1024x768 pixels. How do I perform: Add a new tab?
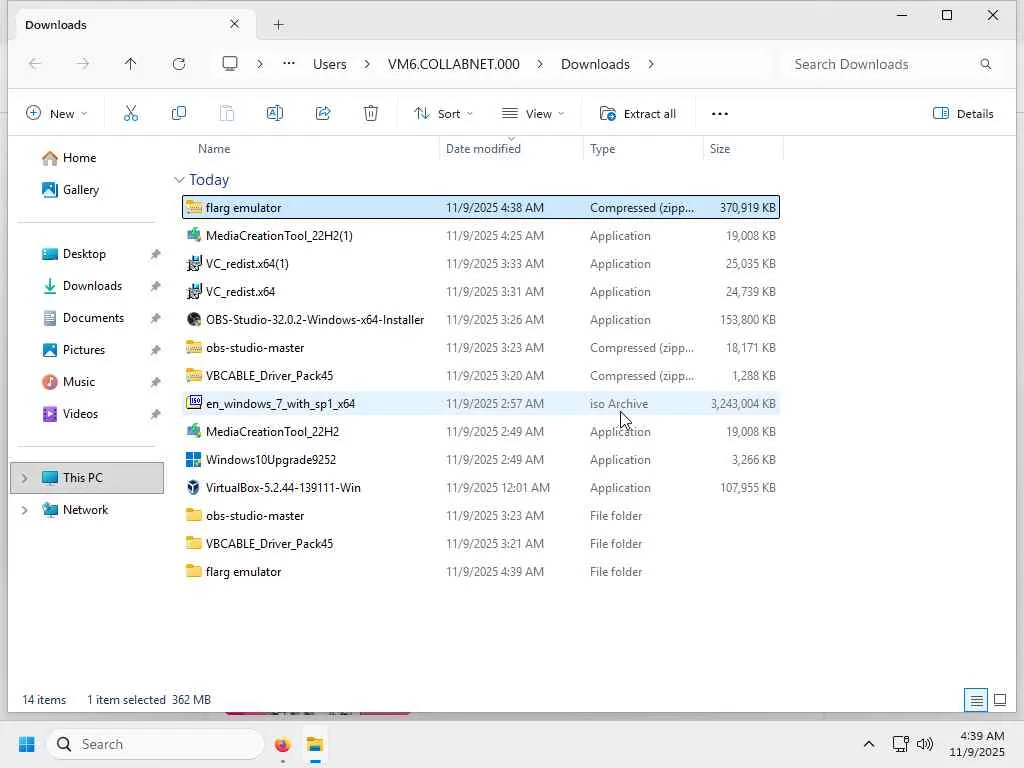coord(278,25)
